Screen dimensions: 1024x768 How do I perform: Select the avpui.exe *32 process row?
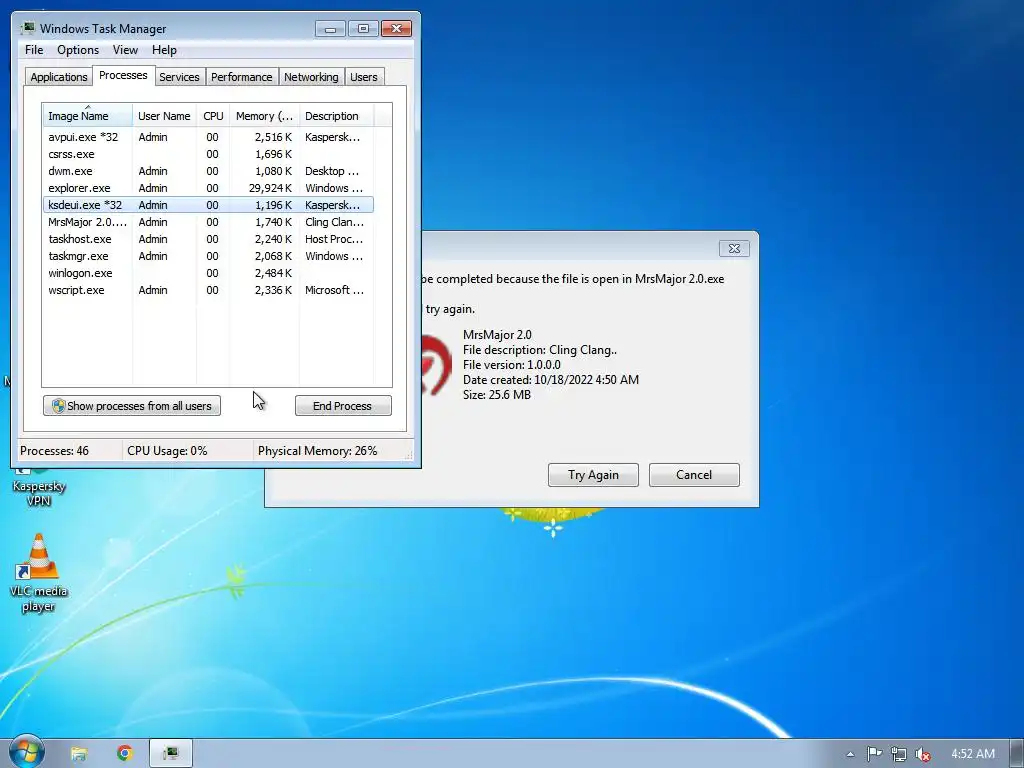[x=208, y=137]
